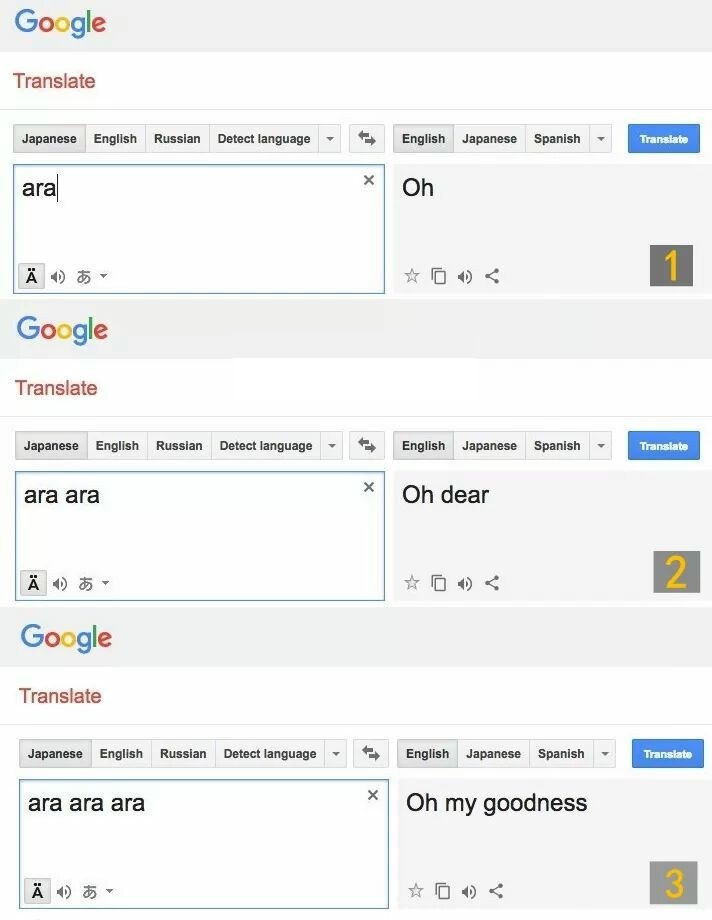Image resolution: width=712 pixels, height=920 pixels.
Task: Choose Spanish target tab in the bottom panel
Action: click(559, 754)
